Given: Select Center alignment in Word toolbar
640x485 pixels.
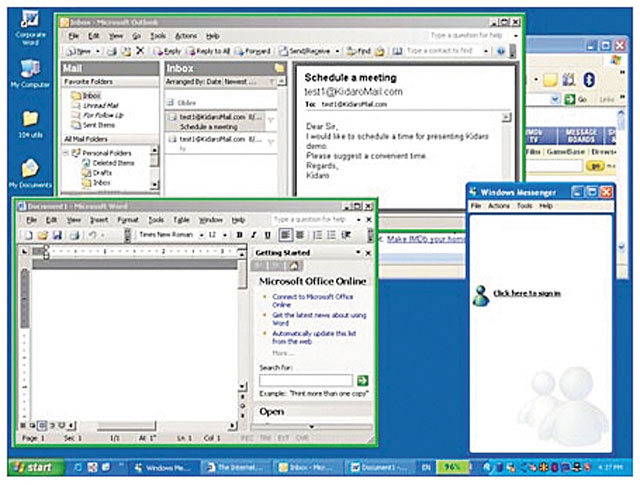Looking at the screenshot, I should tap(300, 235).
